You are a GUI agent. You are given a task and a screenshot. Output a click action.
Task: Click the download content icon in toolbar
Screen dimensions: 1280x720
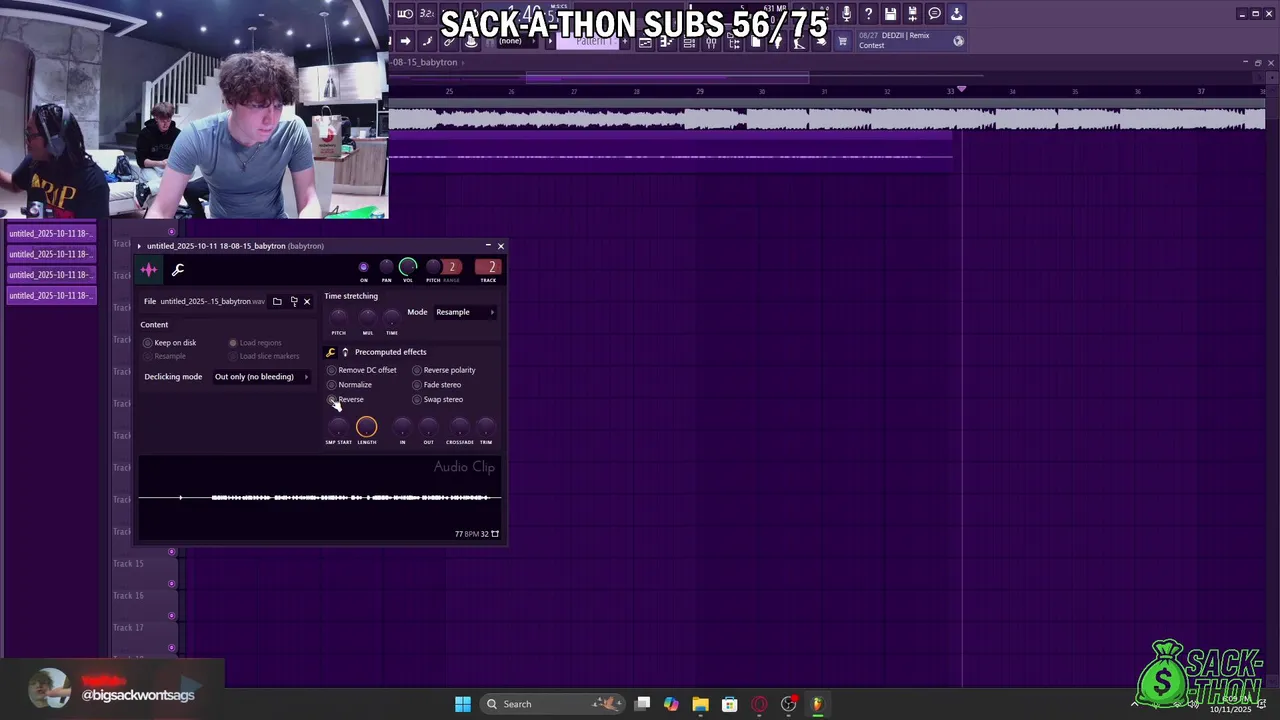pyautogui.click(x=956, y=14)
